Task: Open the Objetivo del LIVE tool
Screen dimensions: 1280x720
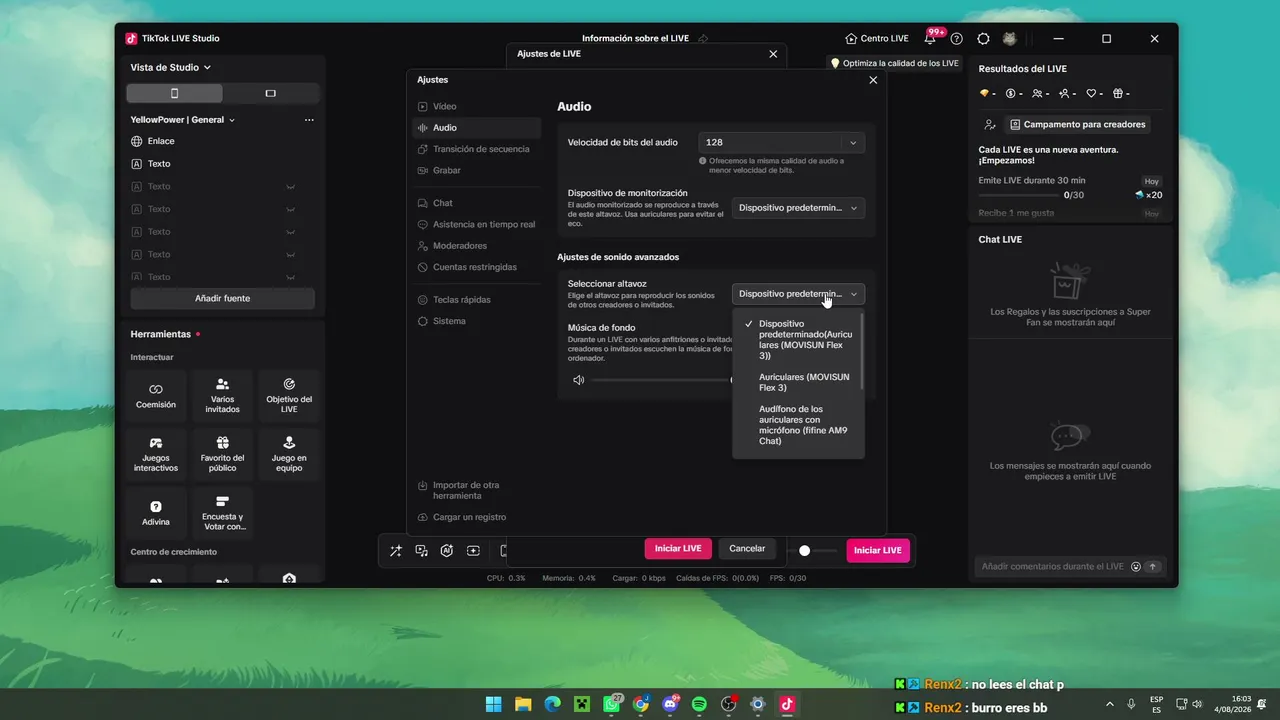Action: point(289,396)
